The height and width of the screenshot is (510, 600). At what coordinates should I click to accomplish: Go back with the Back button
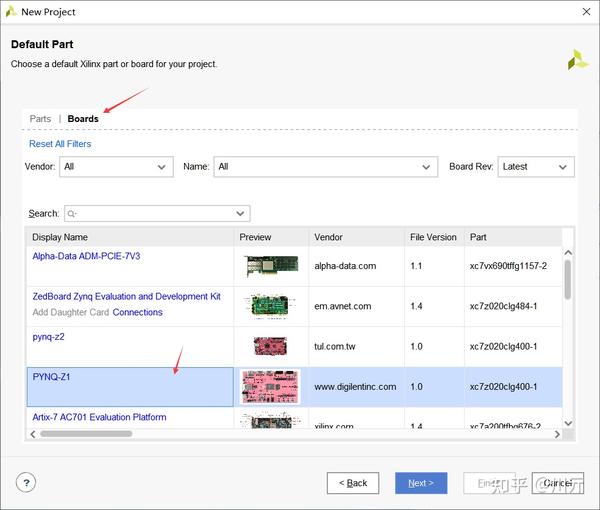pyautogui.click(x=353, y=483)
